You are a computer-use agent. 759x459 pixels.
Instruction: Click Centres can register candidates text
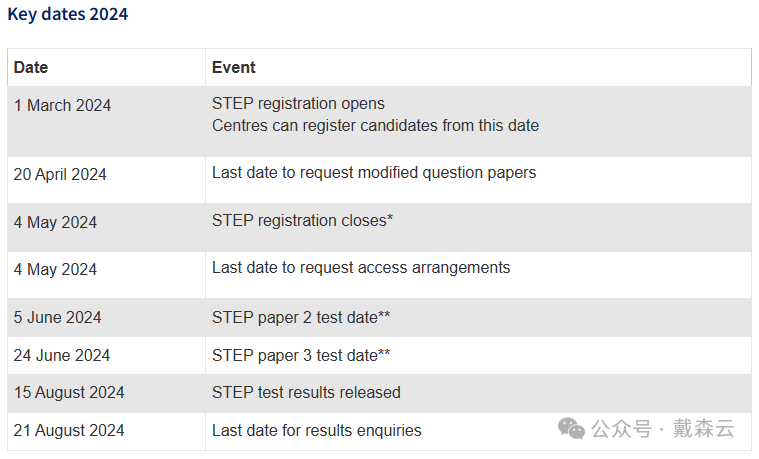tap(375, 126)
